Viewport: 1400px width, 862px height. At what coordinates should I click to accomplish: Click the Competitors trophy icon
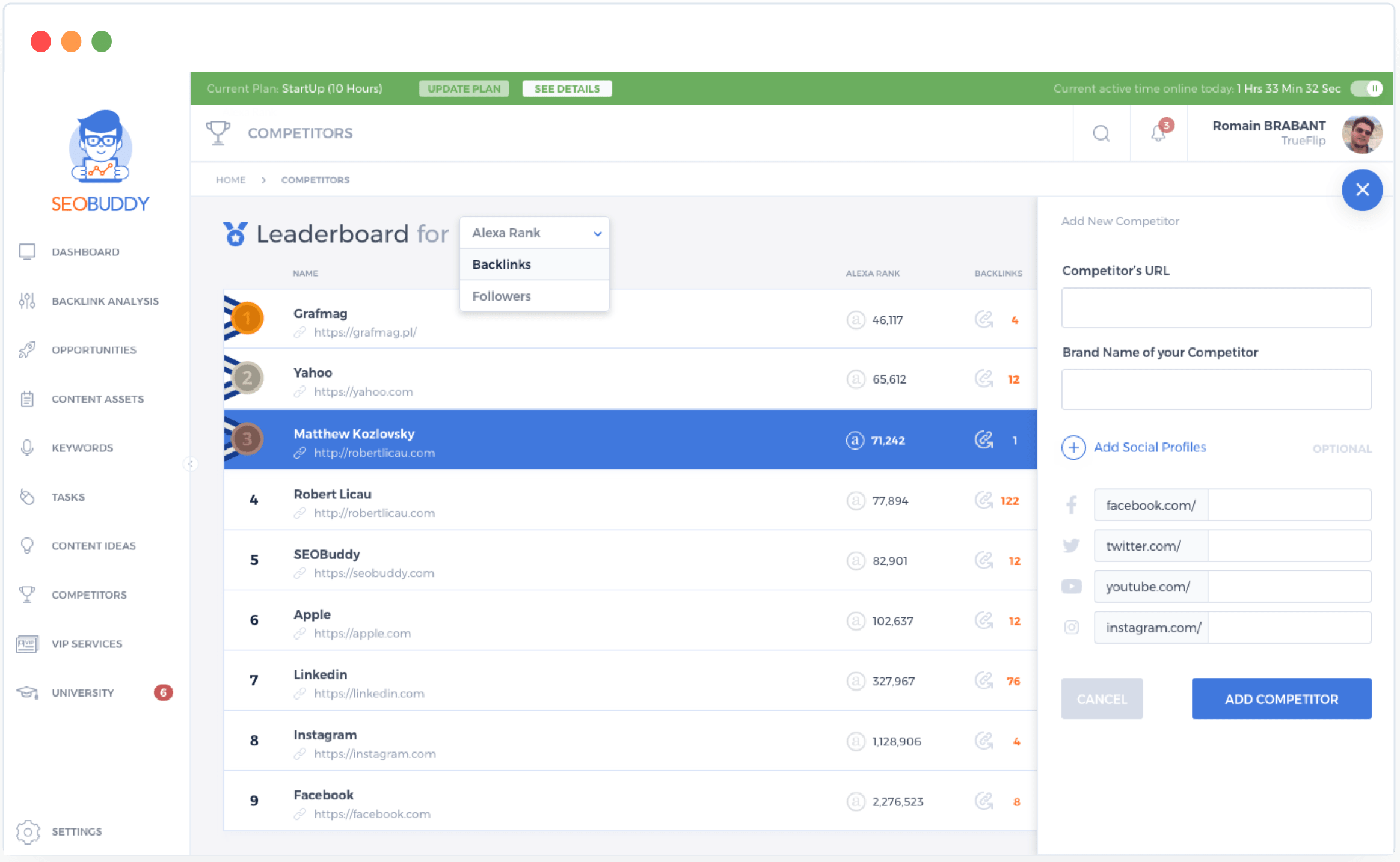point(26,594)
